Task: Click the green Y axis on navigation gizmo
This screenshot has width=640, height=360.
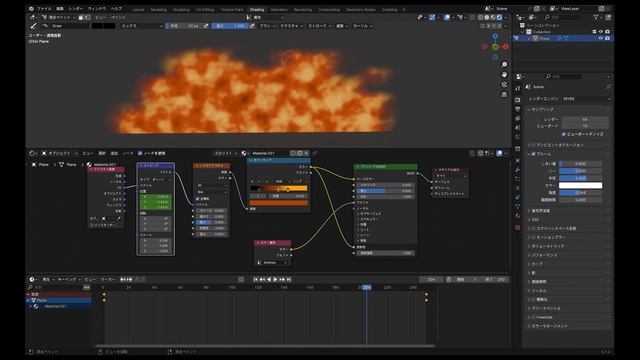Action: tap(495, 47)
